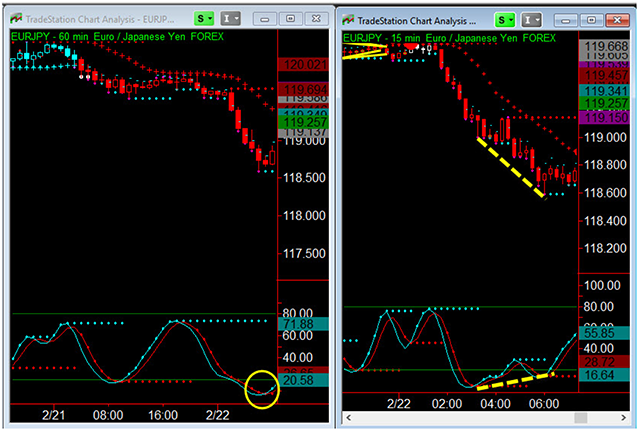
Task: Click the right scroll arrow in the 15 min chart
Action: point(623,417)
